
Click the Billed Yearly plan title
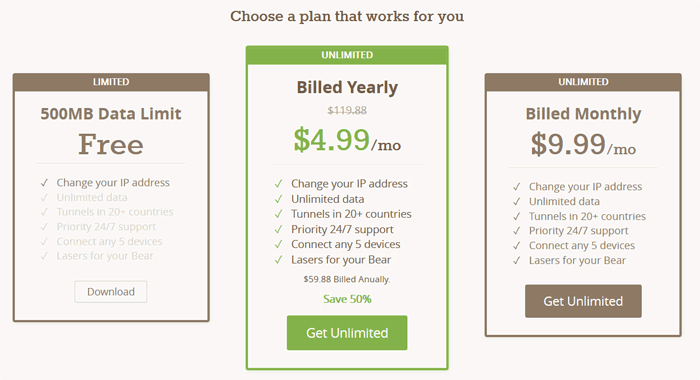click(x=347, y=88)
